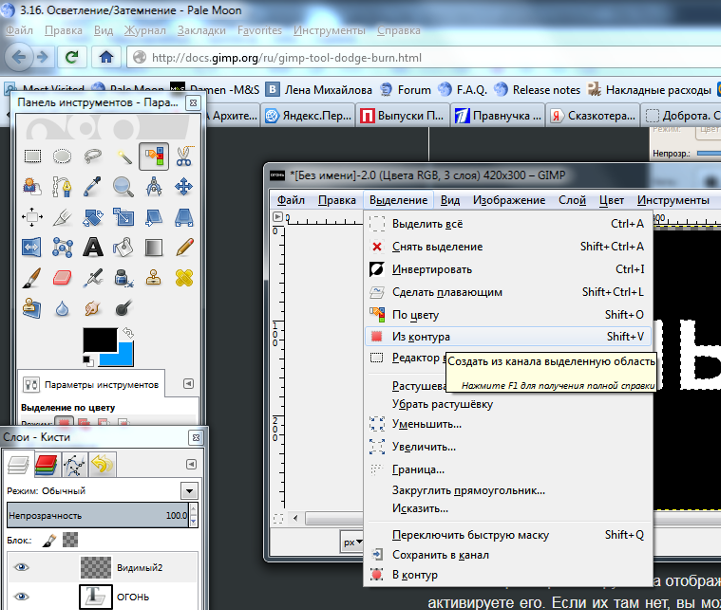The image size is (721, 610).
Task: Reset colors to black and white
Action: pos(87,360)
